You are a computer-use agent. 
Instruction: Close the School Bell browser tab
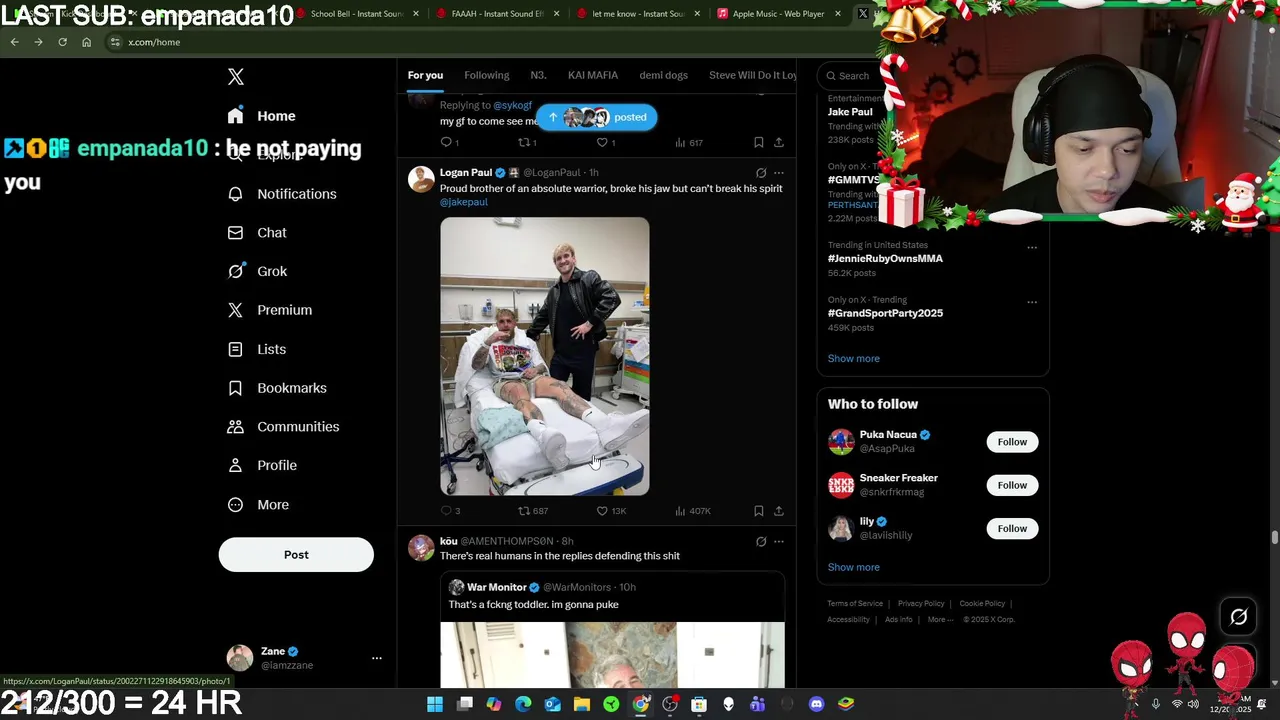click(416, 14)
